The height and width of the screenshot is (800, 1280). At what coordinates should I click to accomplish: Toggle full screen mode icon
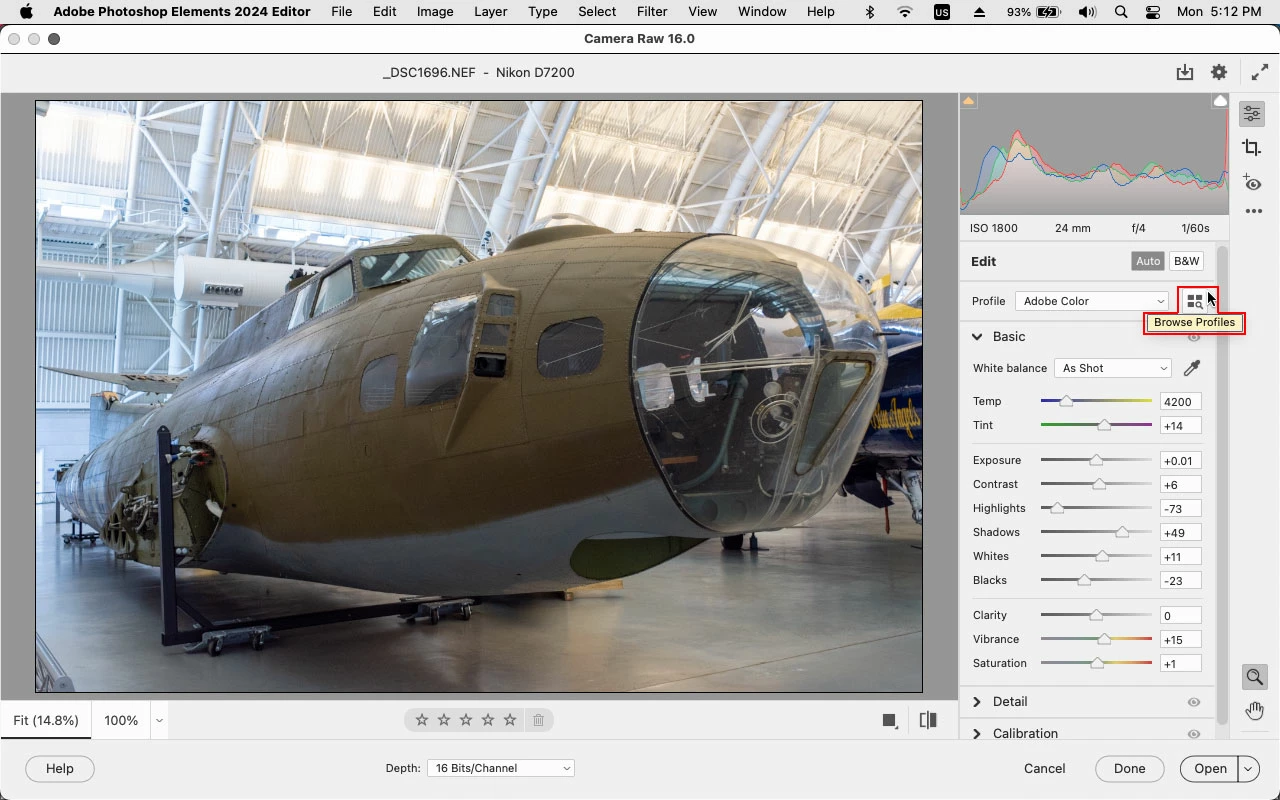(1259, 72)
